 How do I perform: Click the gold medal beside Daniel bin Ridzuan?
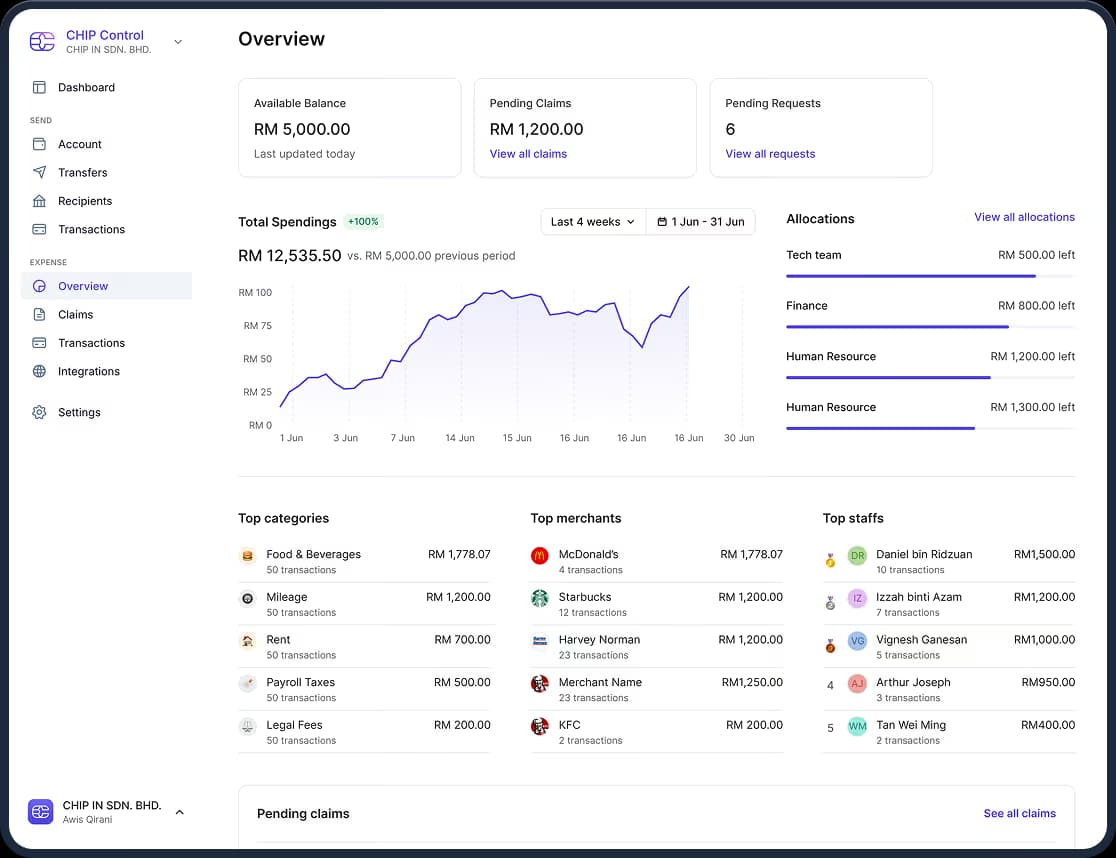pyautogui.click(x=830, y=560)
